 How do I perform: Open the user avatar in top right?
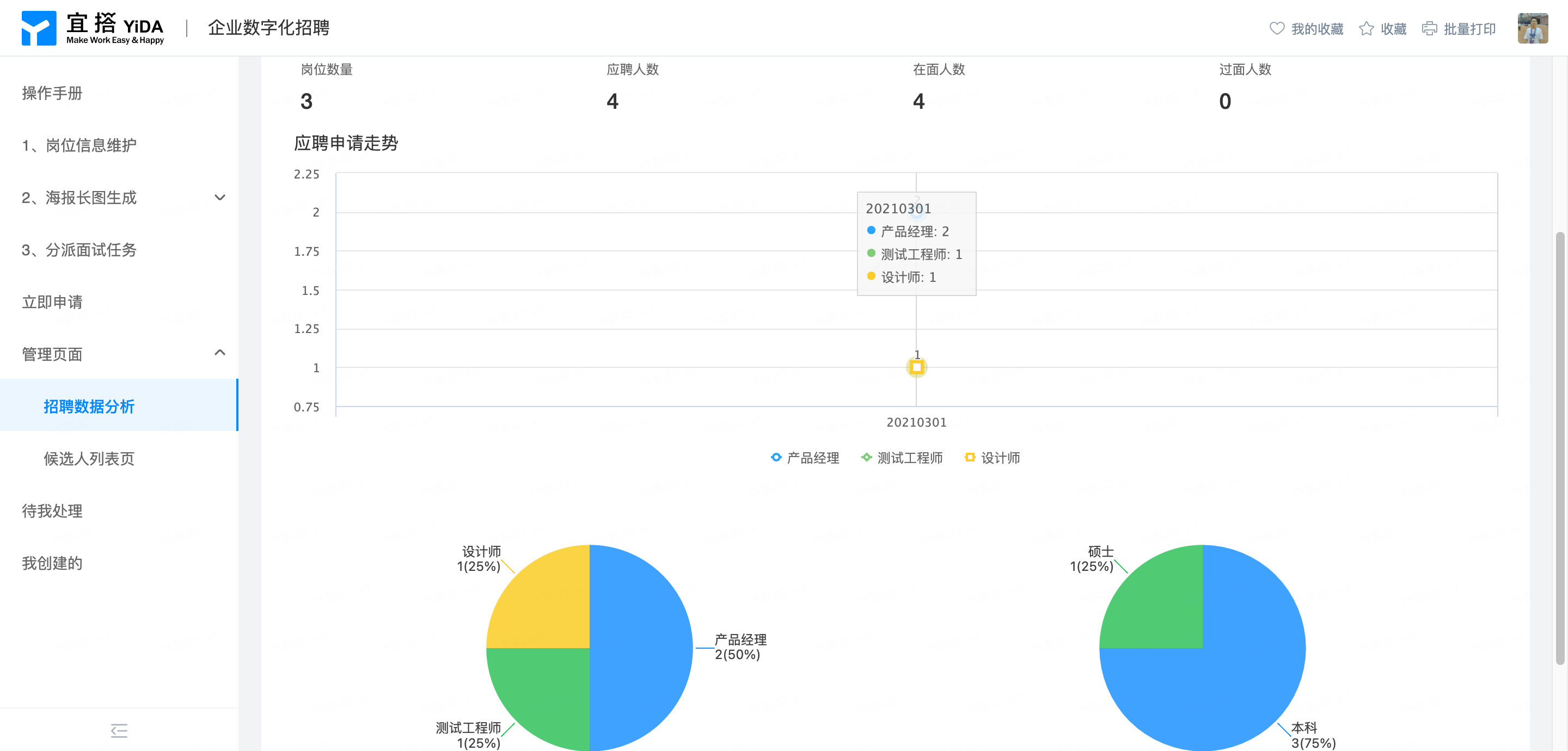tap(1532, 28)
